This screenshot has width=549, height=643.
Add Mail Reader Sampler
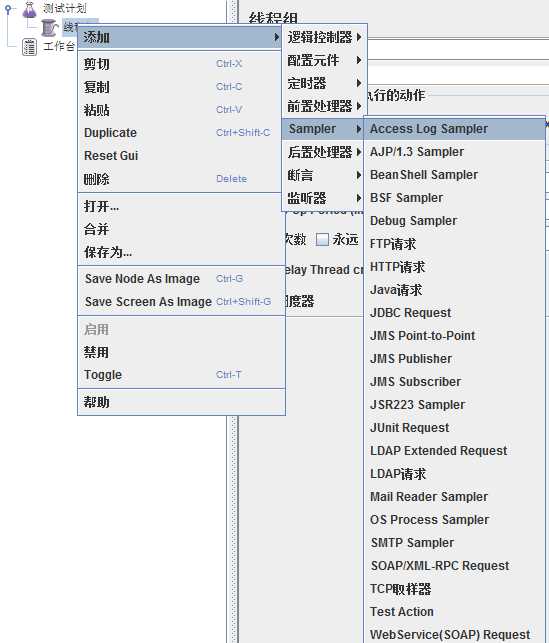tap(454, 497)
